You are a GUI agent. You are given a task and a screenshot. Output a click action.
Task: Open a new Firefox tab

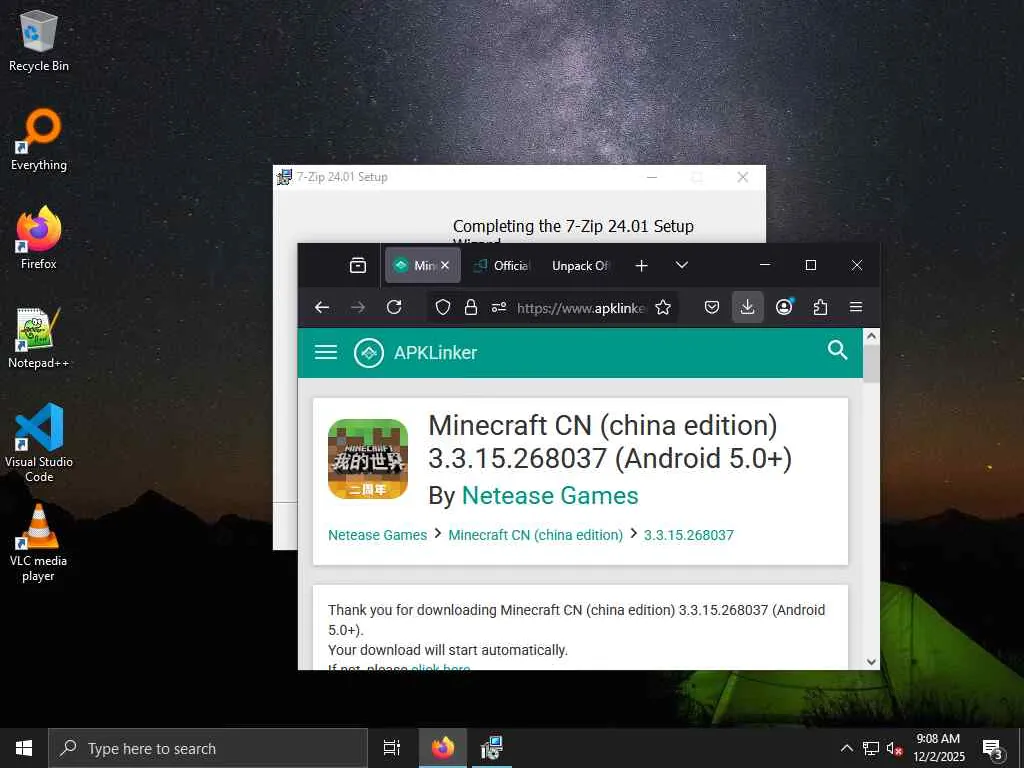(x=641, y=265)
